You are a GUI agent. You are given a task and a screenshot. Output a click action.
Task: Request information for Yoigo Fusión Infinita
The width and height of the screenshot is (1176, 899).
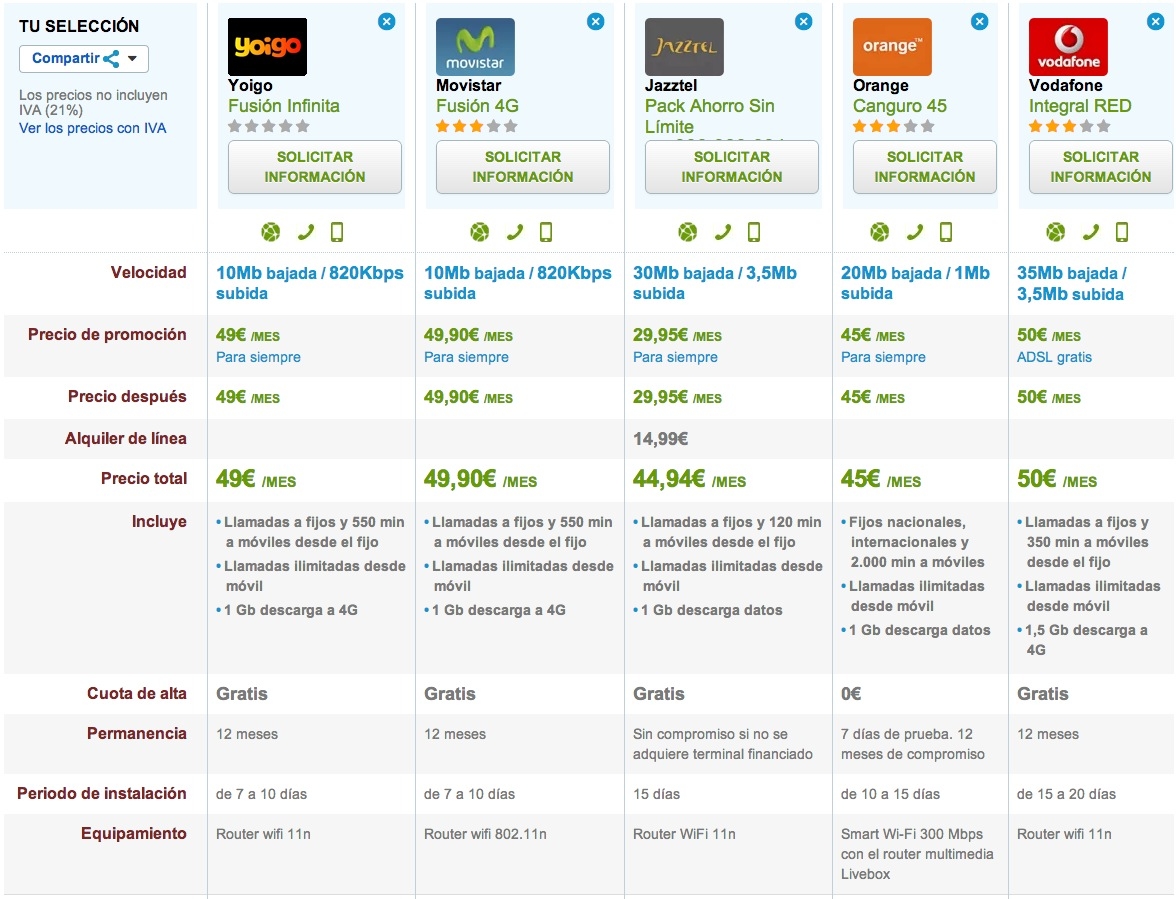click(x=314, y=166)
